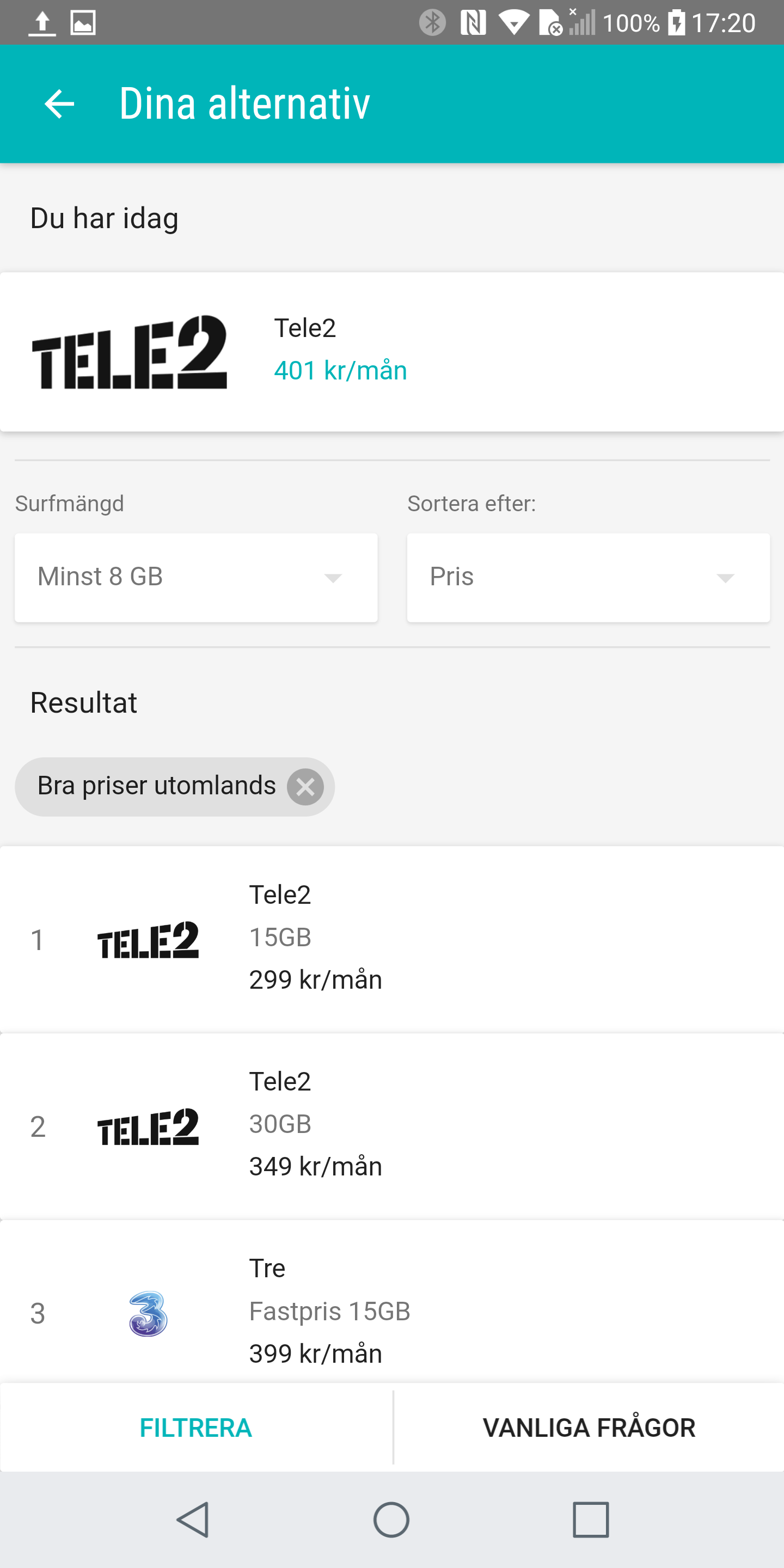Open the 'Sortera efter' Pris dropdown

point(587,577)
